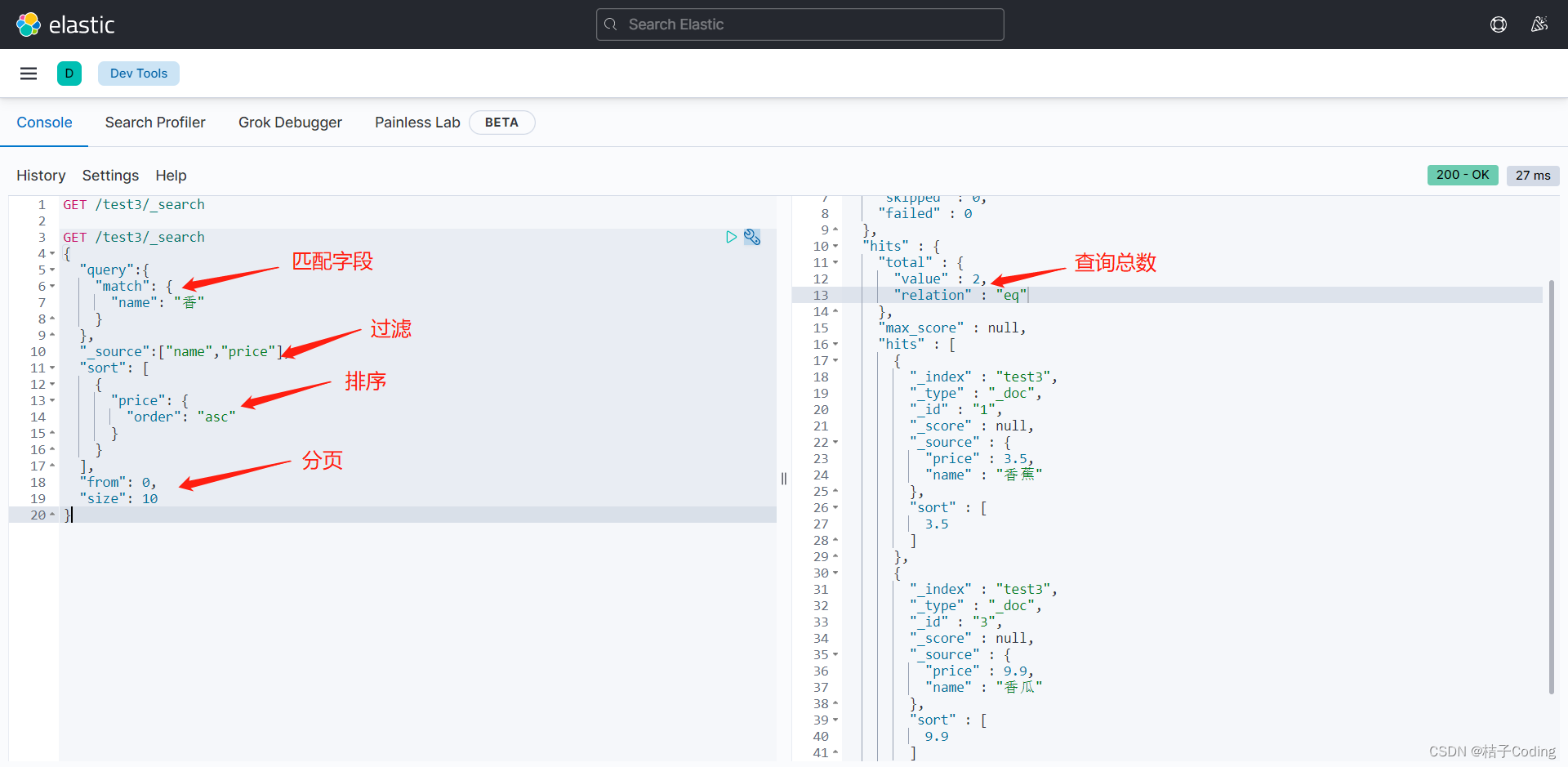This screenshot has height=767, width=1568.
Task: Click the green D space avatar
Action: point(69,74)
